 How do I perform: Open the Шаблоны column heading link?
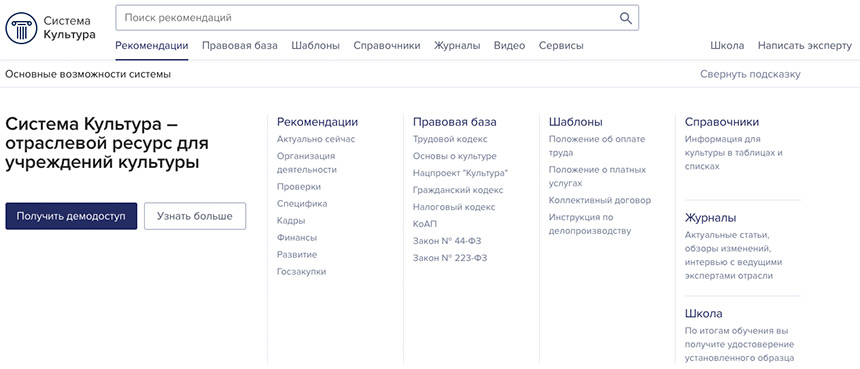(x=575, y=122)
